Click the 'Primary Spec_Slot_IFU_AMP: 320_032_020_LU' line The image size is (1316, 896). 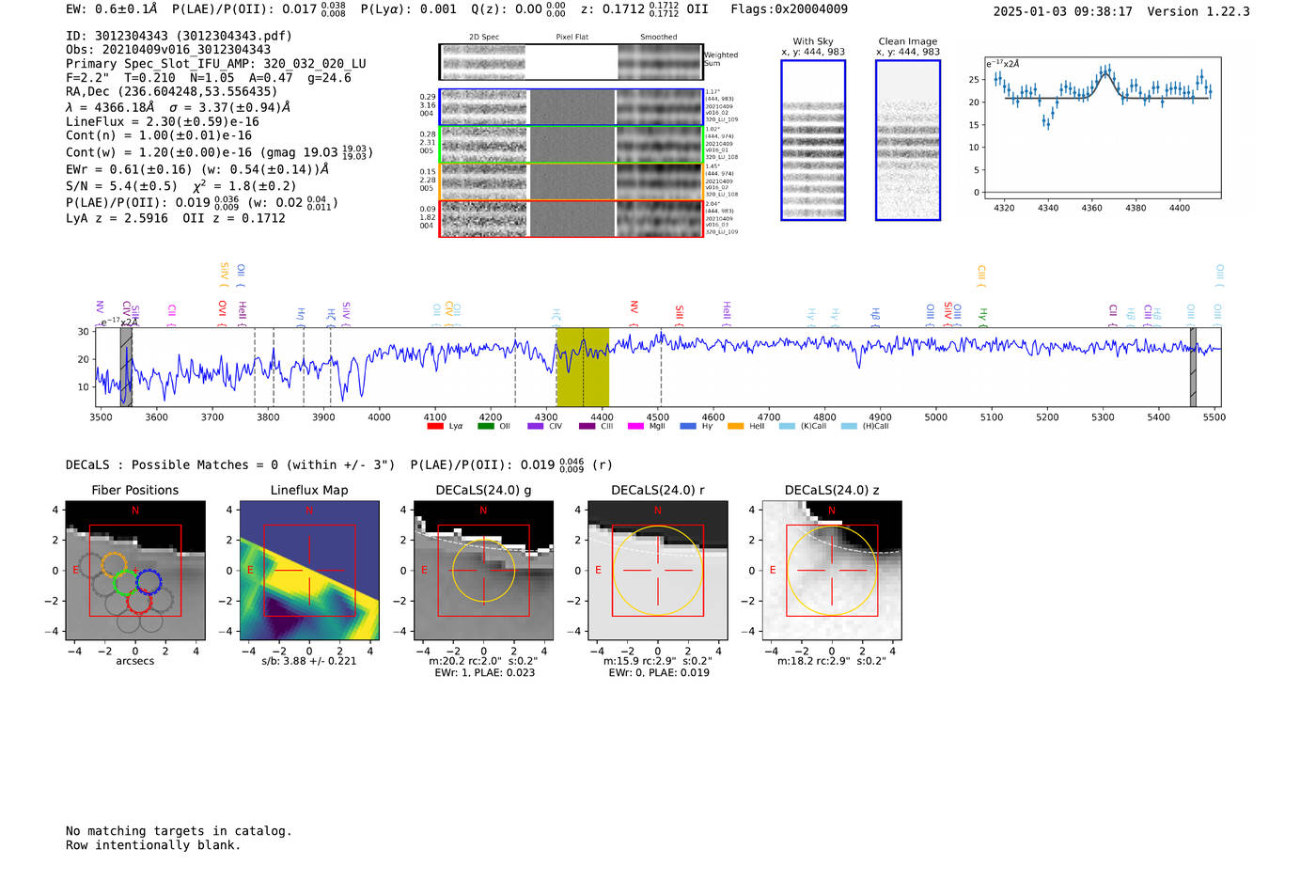(x=216, y=64)
